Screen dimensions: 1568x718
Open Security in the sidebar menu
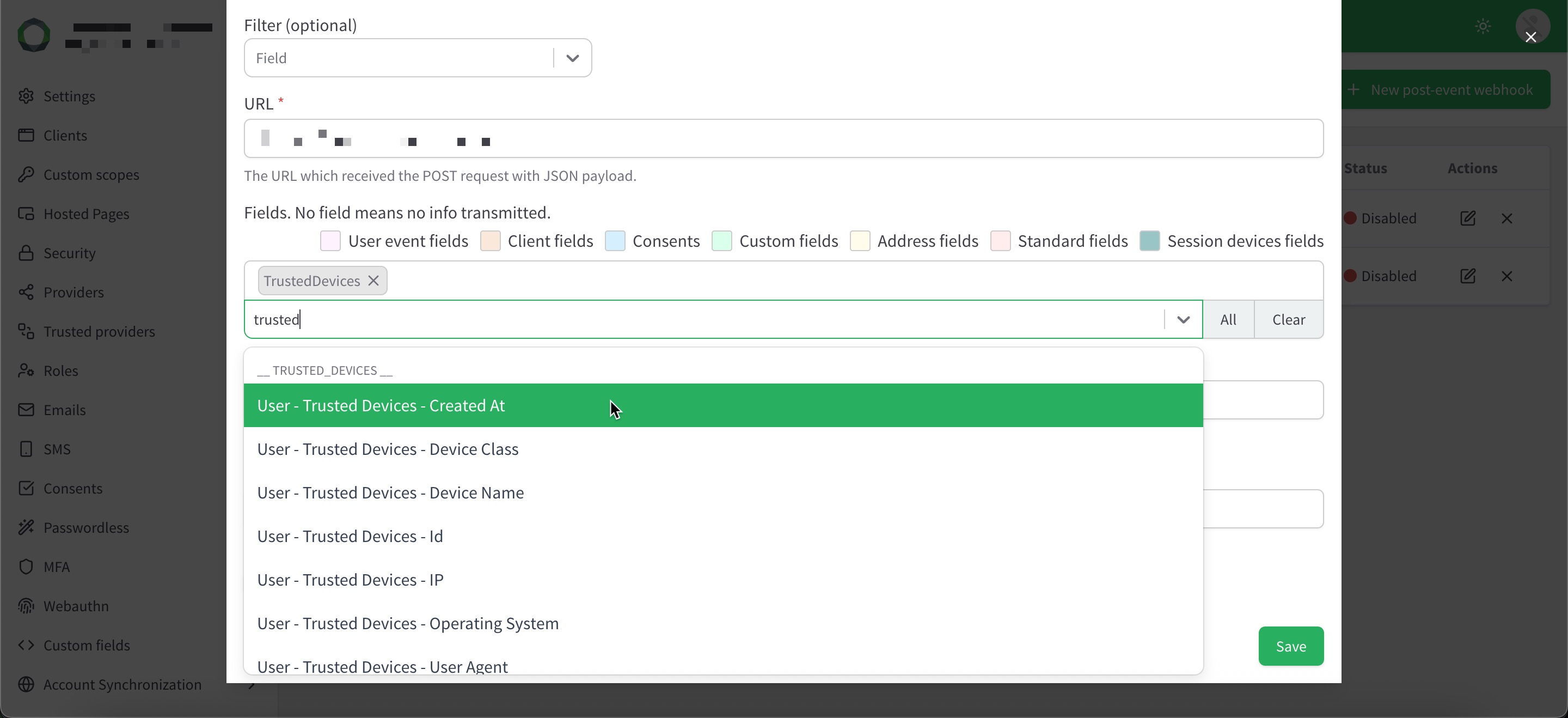pyautogui.click(x=69, y=253)
